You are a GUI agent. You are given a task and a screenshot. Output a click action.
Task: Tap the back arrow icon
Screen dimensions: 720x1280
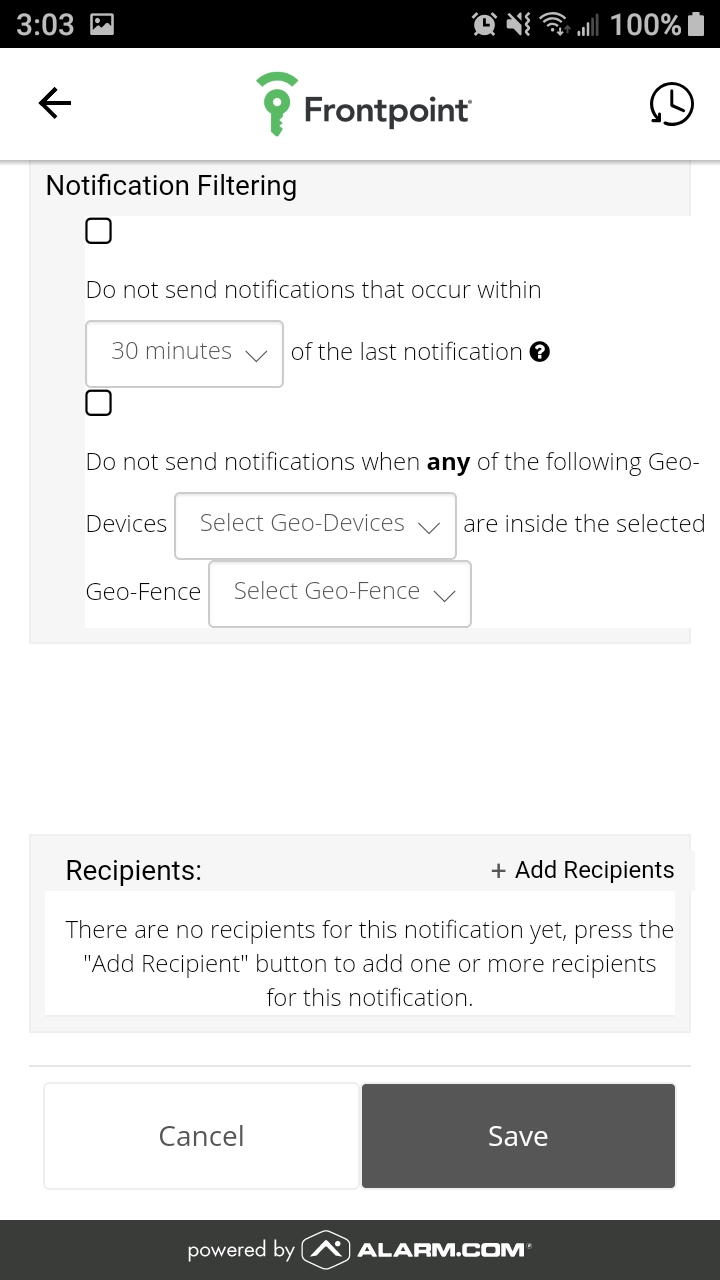[55, 103]
